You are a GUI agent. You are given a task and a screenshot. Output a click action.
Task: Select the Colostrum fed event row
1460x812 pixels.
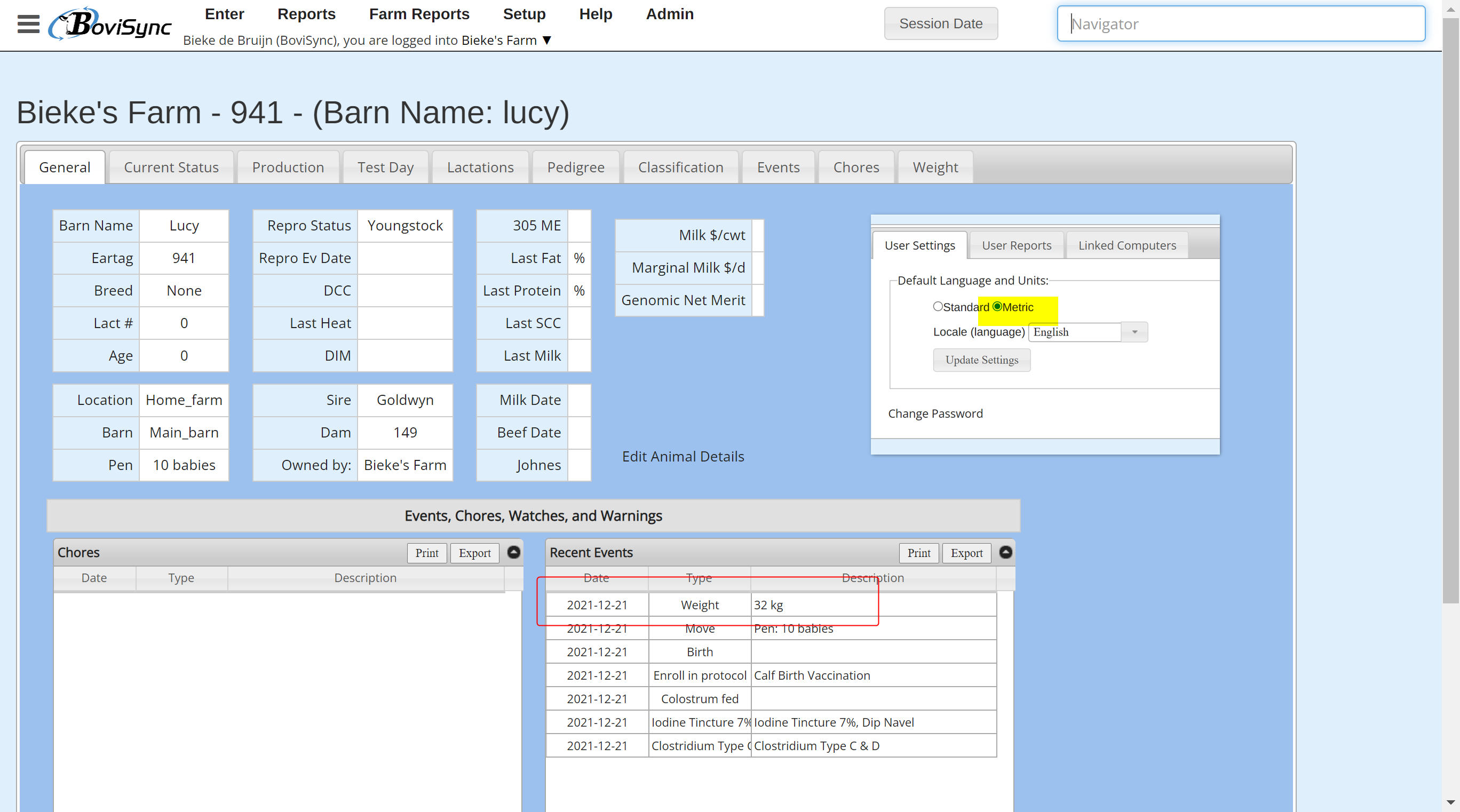pos(771,699)
